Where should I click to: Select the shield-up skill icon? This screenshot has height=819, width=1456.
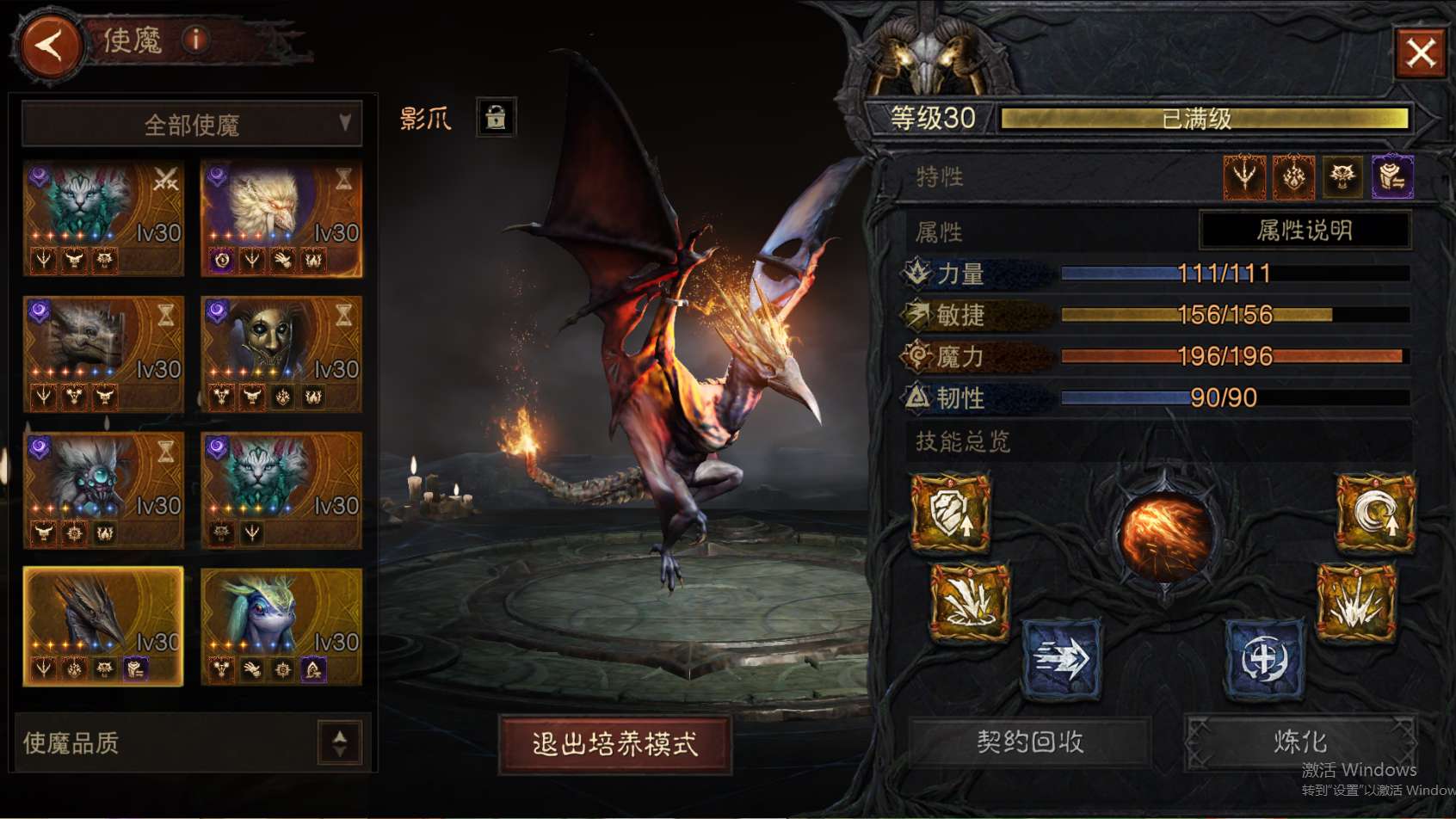pyautogui.click(x=951, y=512)
